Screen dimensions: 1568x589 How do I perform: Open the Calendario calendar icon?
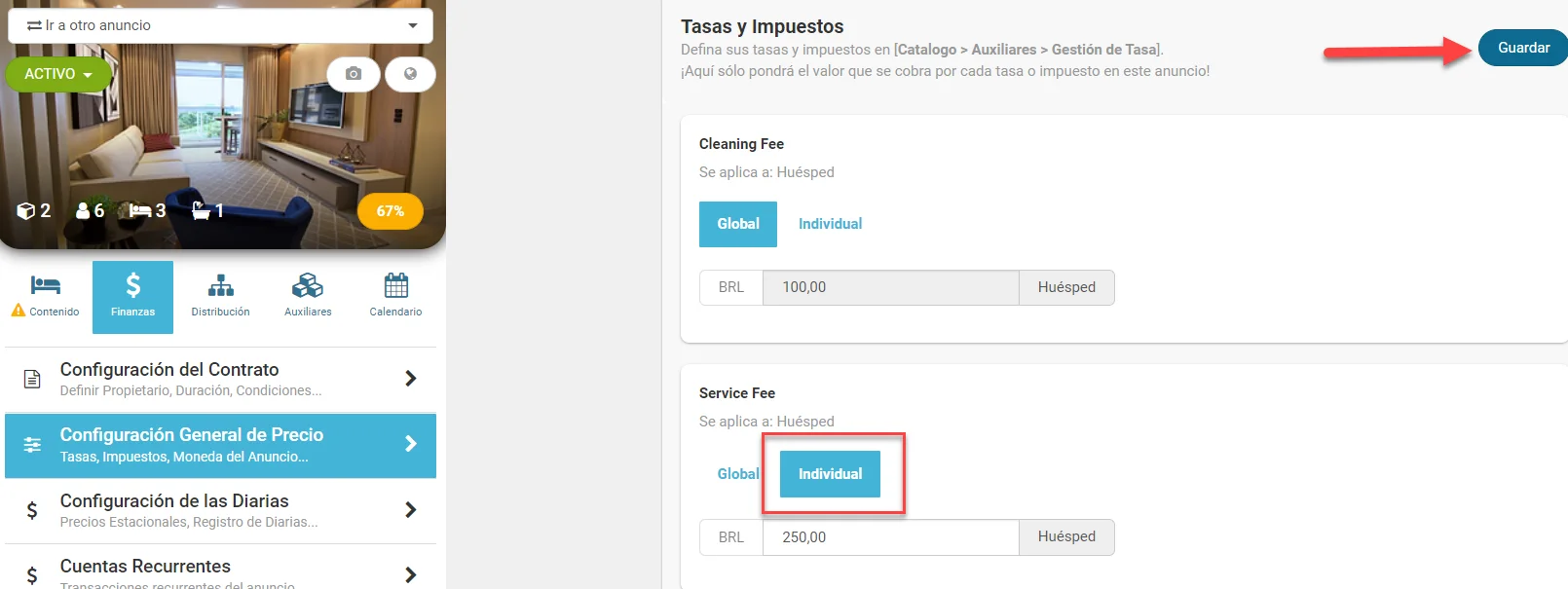tap(395, 286)
